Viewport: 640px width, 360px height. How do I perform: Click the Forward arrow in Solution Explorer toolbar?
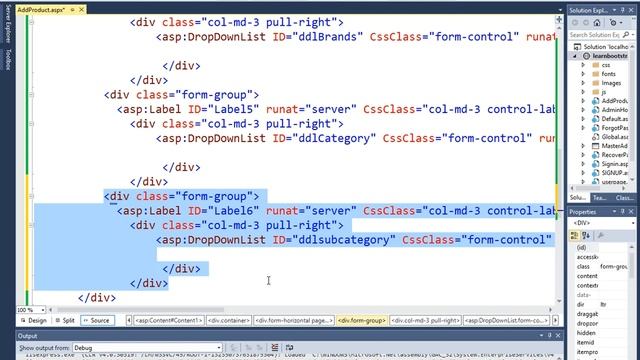586,23
